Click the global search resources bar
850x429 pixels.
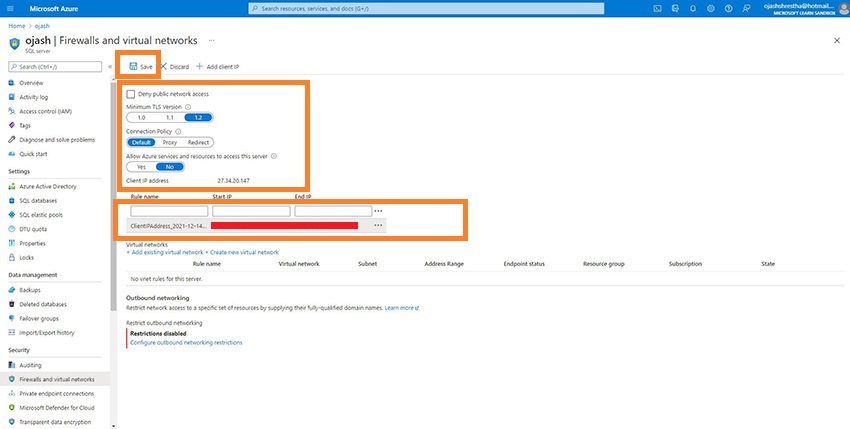pos(426,9)
